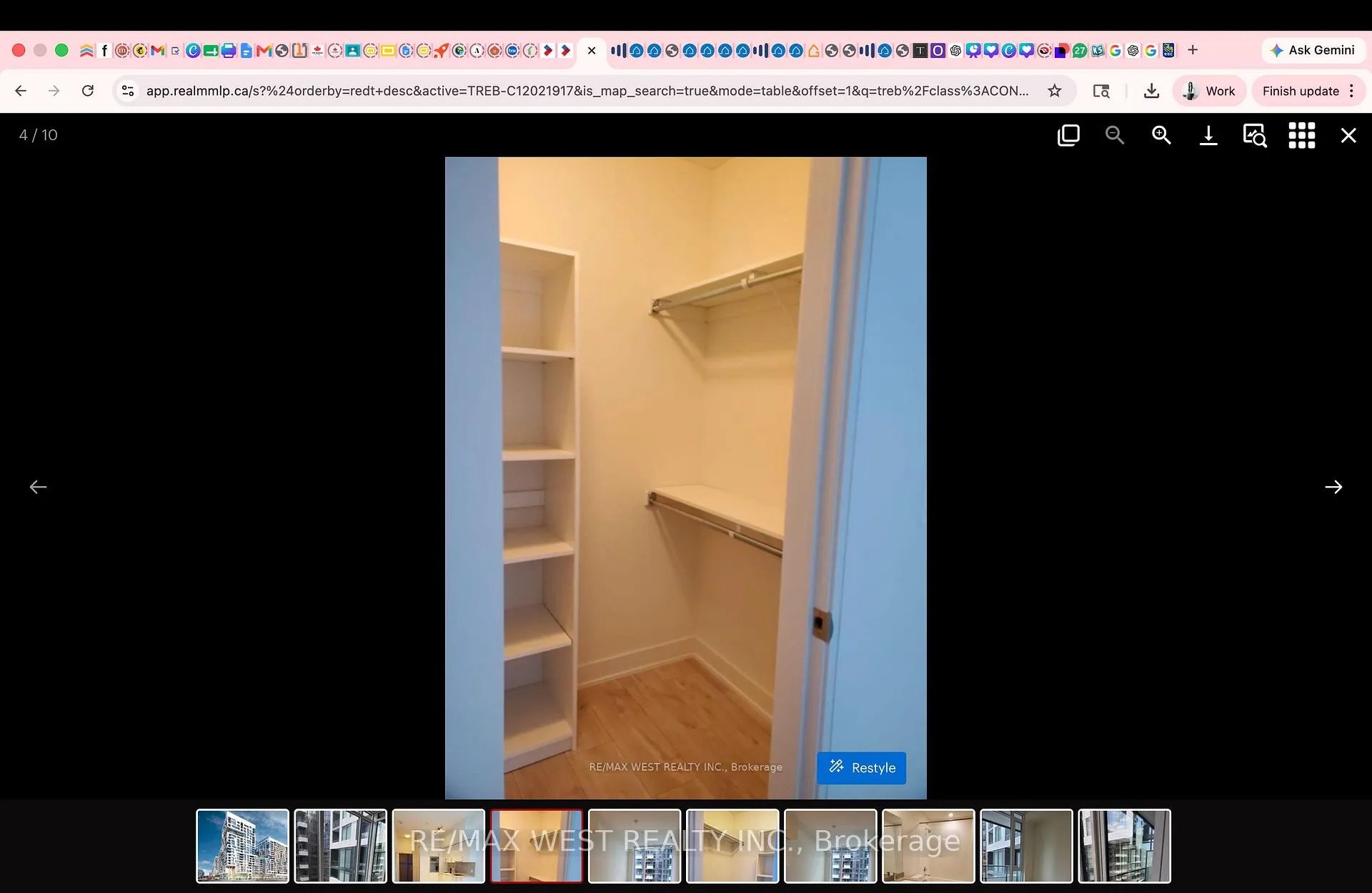
Task: Select the currently highlighted closet thumbnail
Action: [x=537, y=846]
